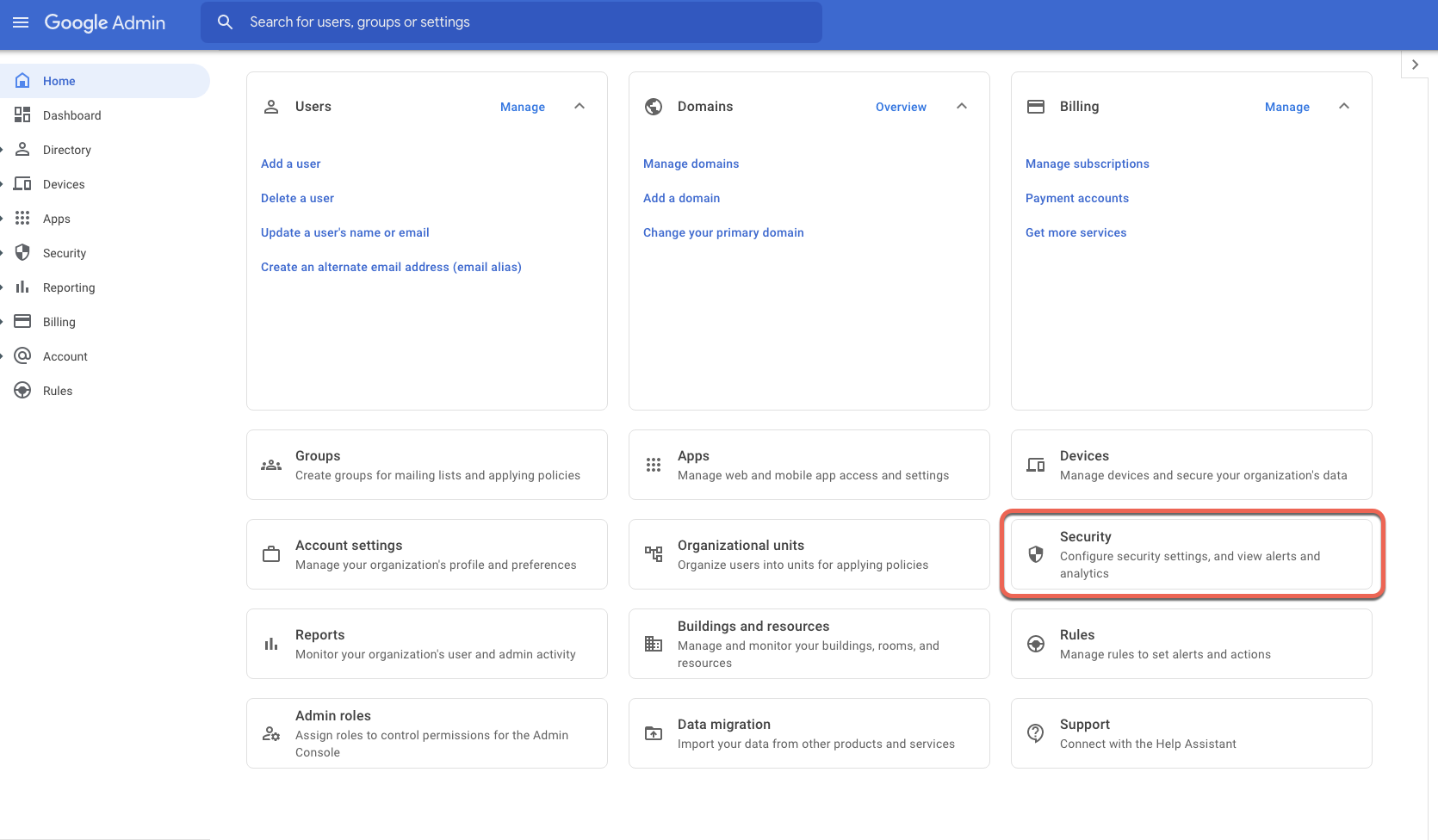
Task: Open the hamburger main menu
Action: click(x=21, y=22)
